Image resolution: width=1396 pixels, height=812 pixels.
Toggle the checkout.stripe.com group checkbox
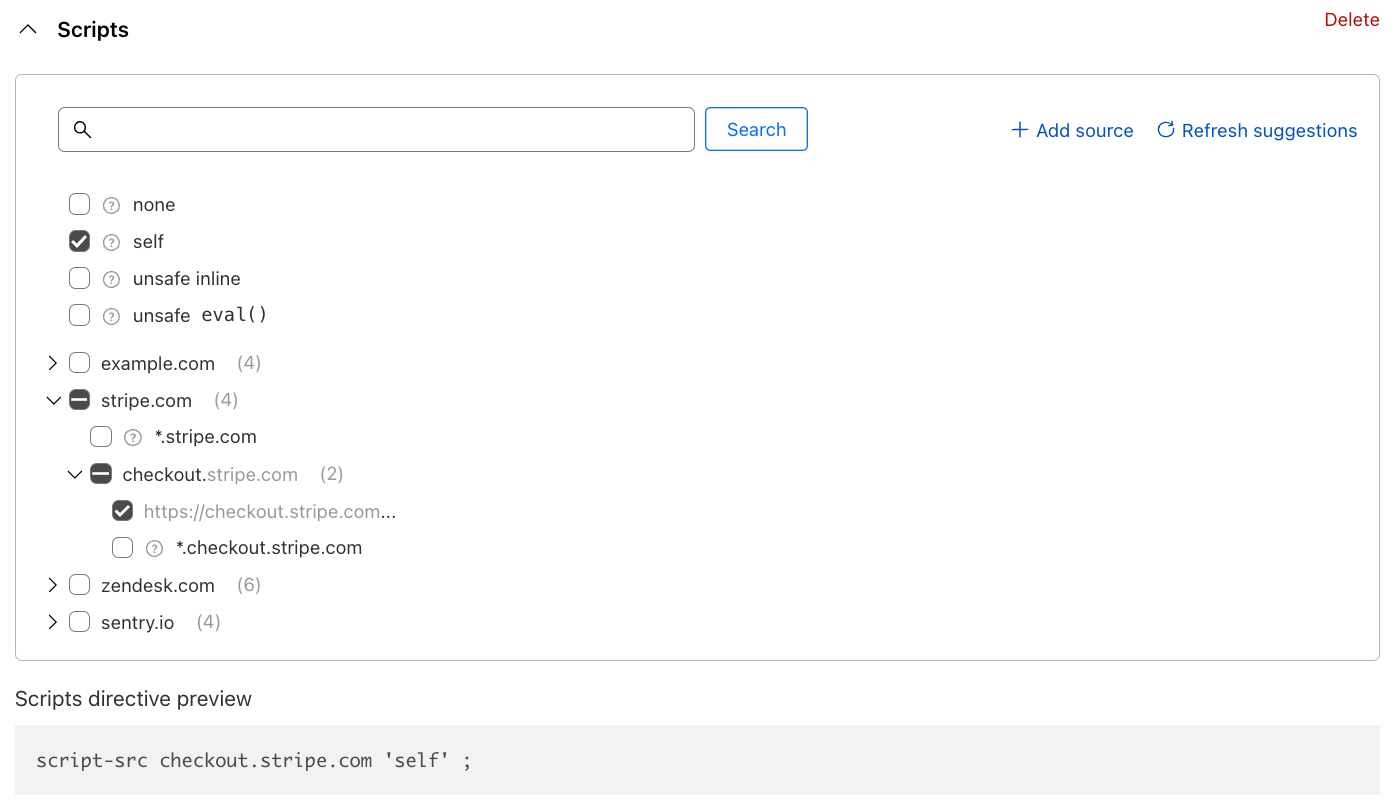101,474
